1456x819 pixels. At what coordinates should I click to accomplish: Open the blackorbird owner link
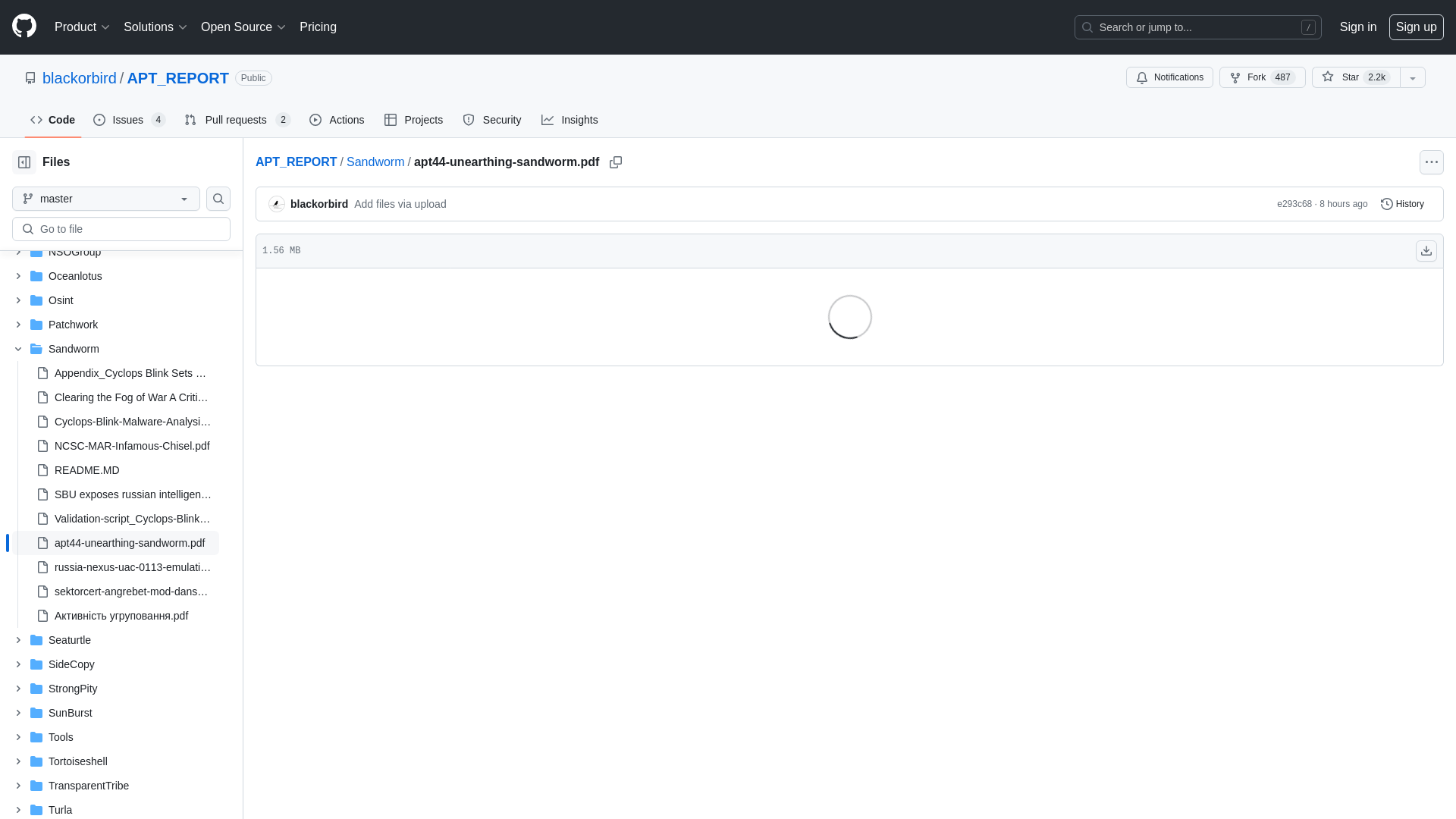click(80, 78)
